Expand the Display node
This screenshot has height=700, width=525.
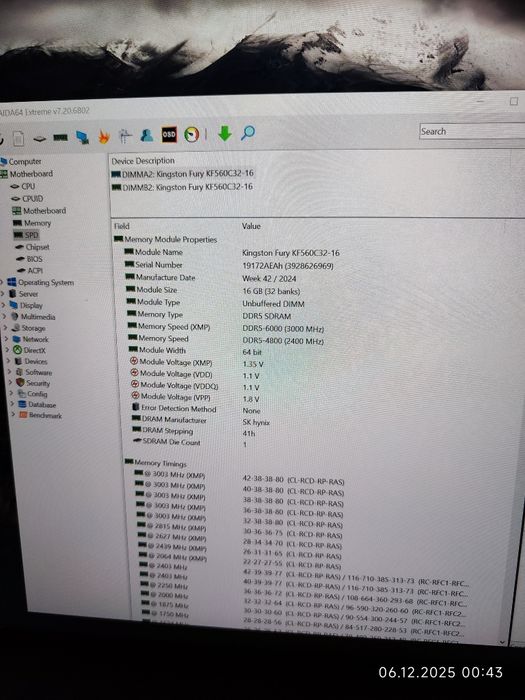4,305
